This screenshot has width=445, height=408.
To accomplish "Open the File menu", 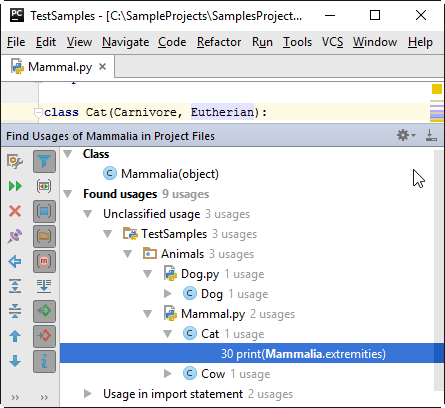I will point(16,42).
